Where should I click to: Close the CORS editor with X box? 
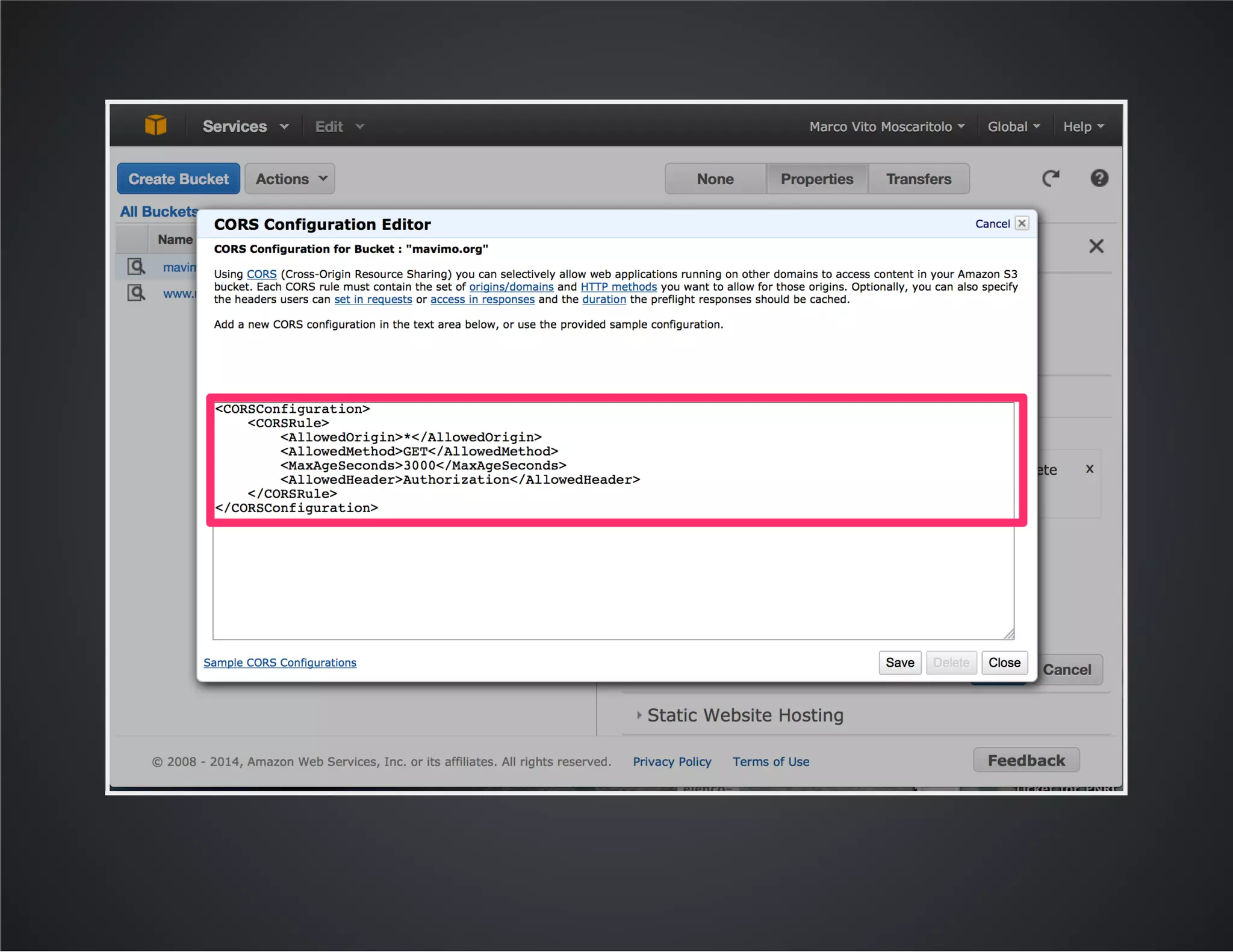[x=1022, y=223]
